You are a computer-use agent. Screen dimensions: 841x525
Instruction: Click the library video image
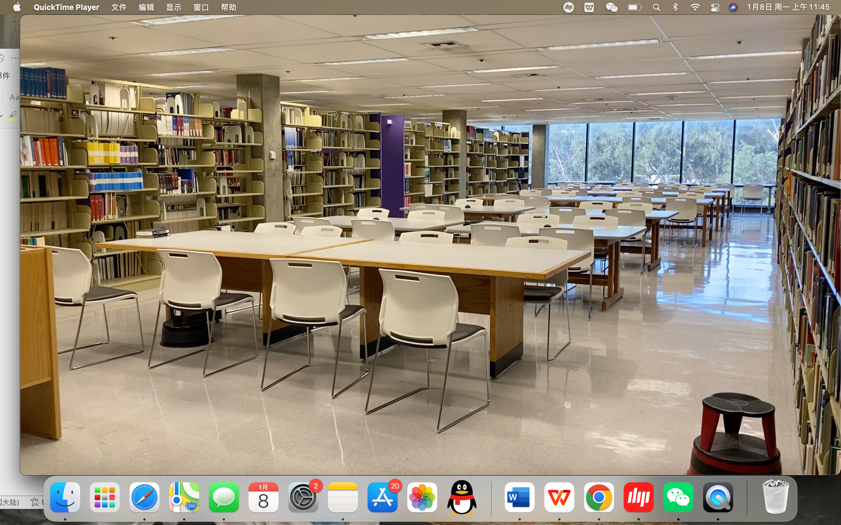tap(420, 250)
